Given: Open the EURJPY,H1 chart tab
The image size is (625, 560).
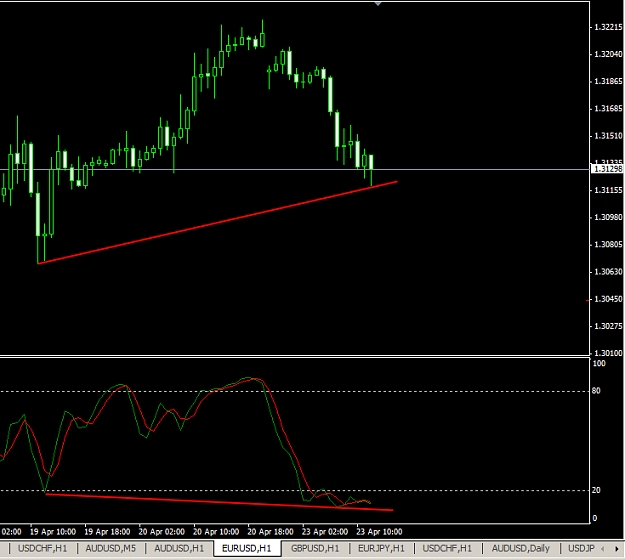Looking at the screenshot, I should pos(381,548).
